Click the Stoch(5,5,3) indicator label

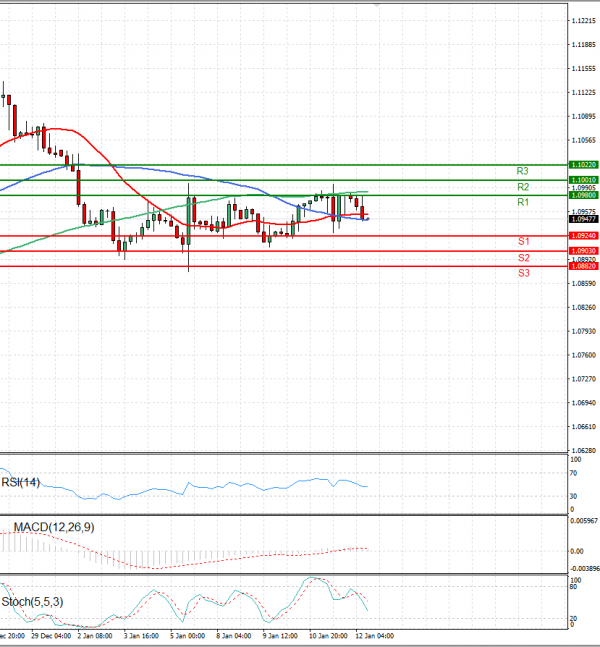pos(32,602)
